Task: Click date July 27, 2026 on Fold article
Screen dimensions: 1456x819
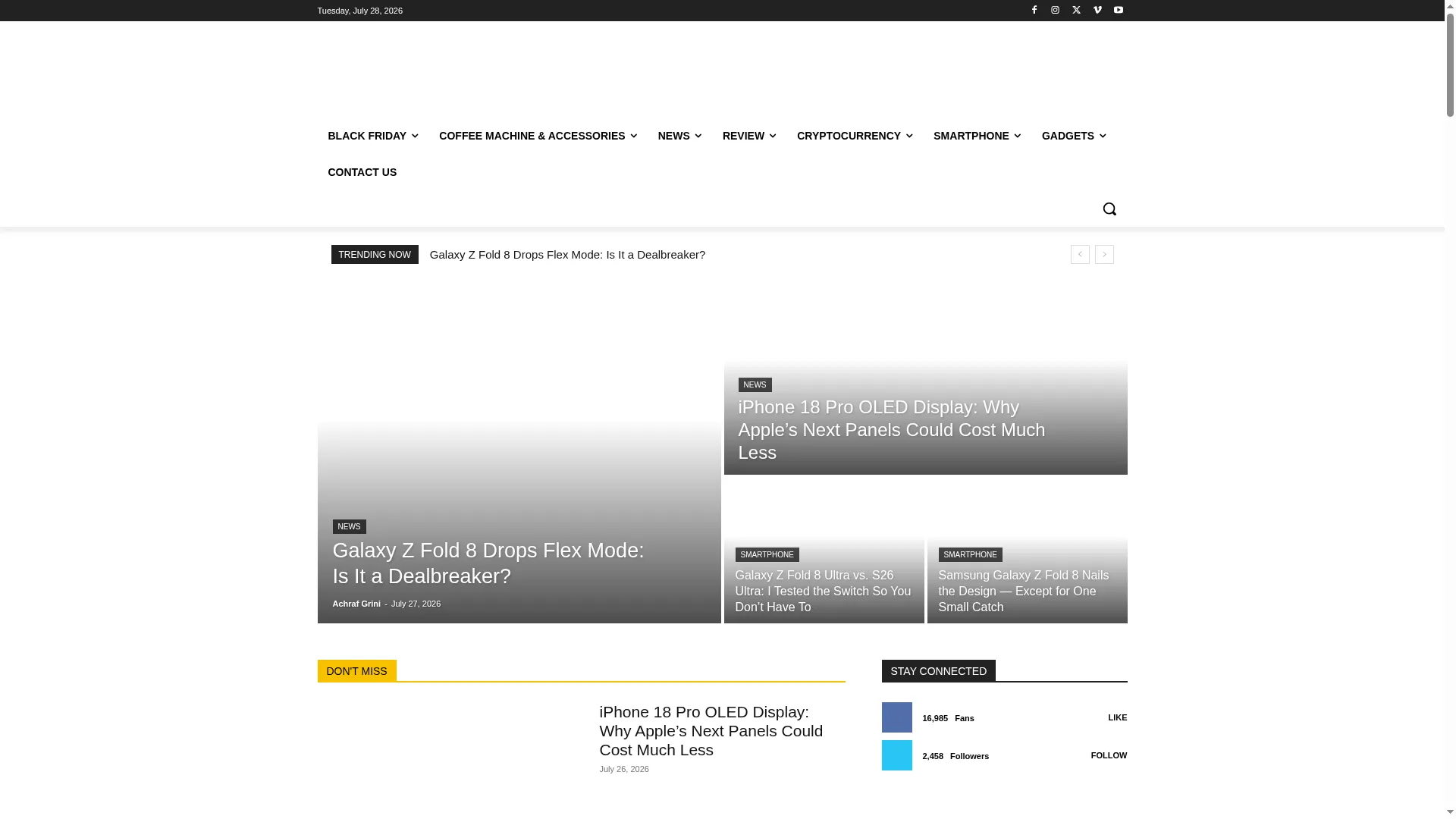Action: pos(416,604)
